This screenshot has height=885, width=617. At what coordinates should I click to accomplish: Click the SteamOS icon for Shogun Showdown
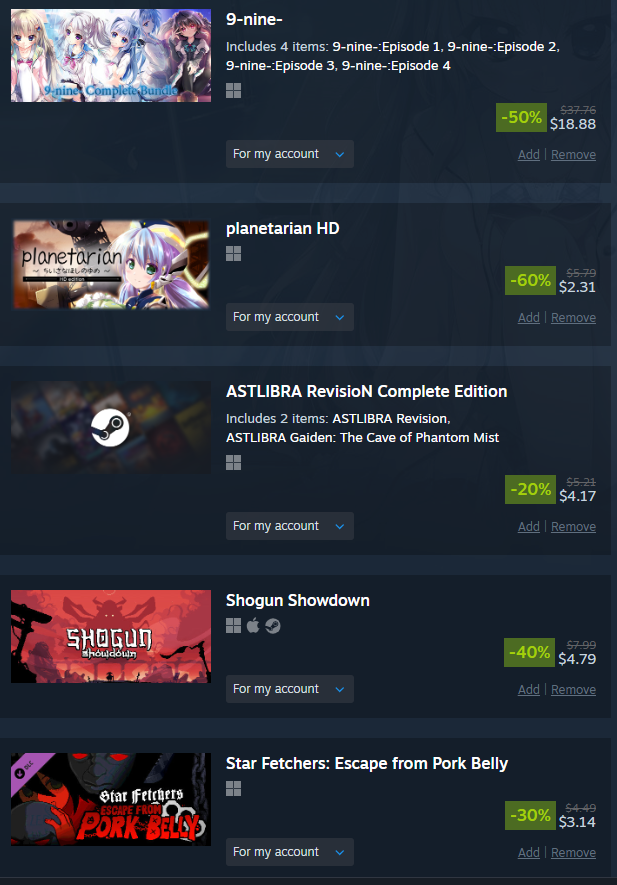coord(273,626)
